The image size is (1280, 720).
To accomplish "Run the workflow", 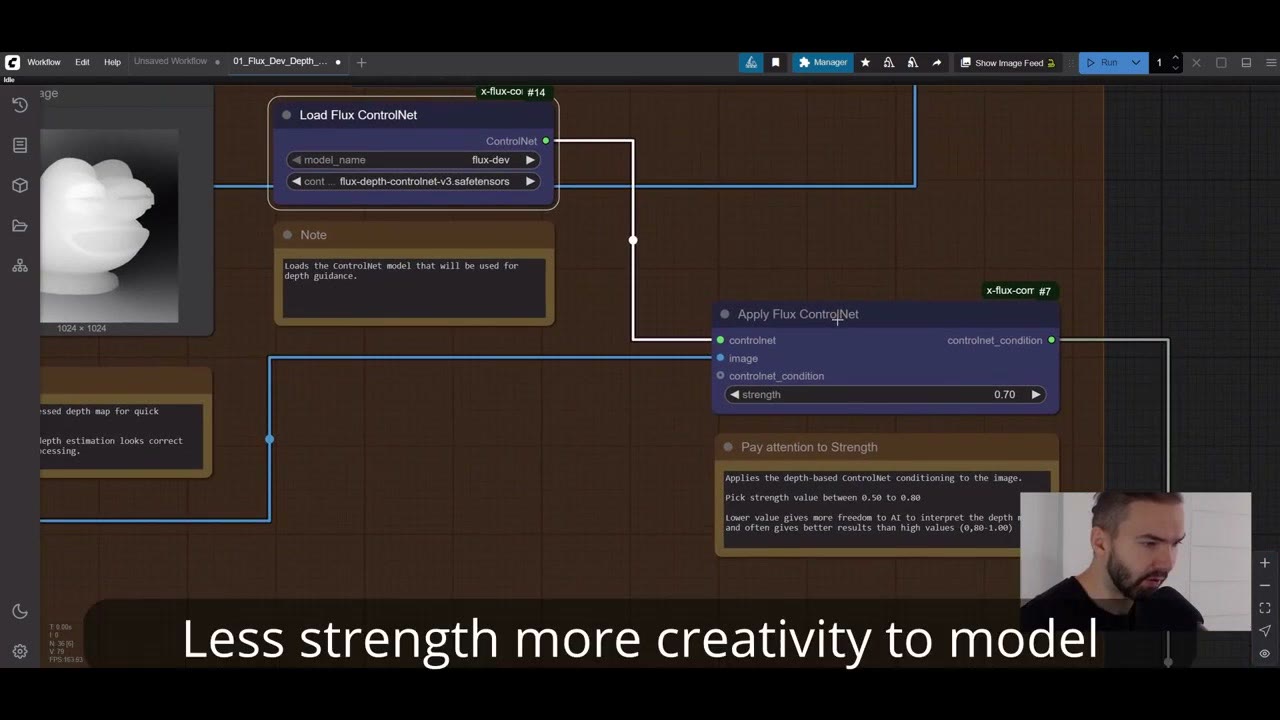I will click(x=1103, y=62).
